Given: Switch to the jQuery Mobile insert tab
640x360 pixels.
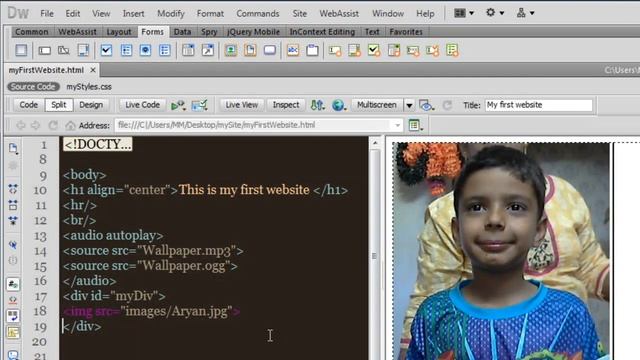Looking at the screenshot, I should click(253, 32).
